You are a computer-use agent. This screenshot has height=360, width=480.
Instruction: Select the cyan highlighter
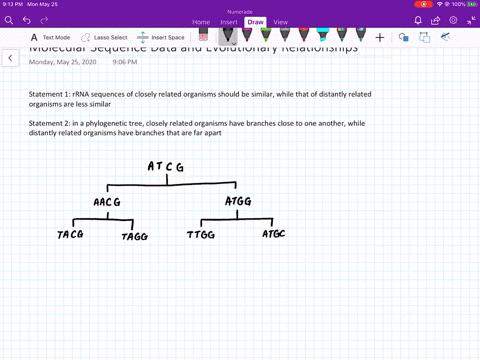[323, 35]
